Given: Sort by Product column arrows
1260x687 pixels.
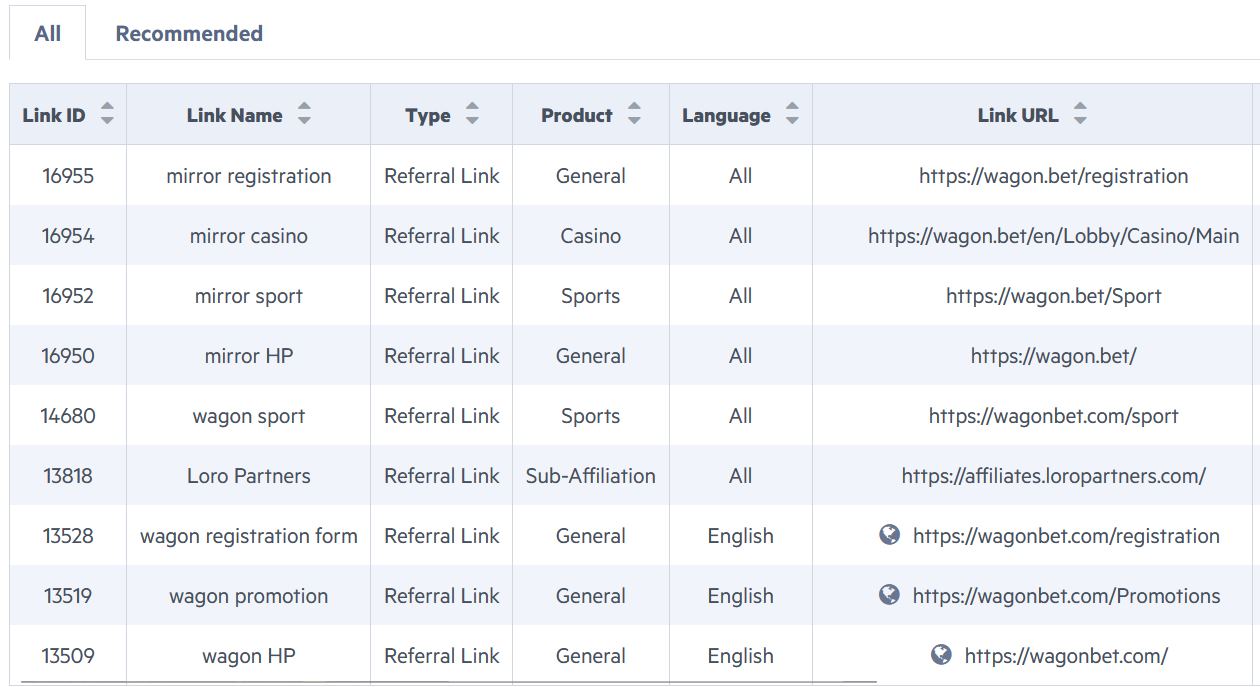Looking at the screenshot, I should [634, 115].
